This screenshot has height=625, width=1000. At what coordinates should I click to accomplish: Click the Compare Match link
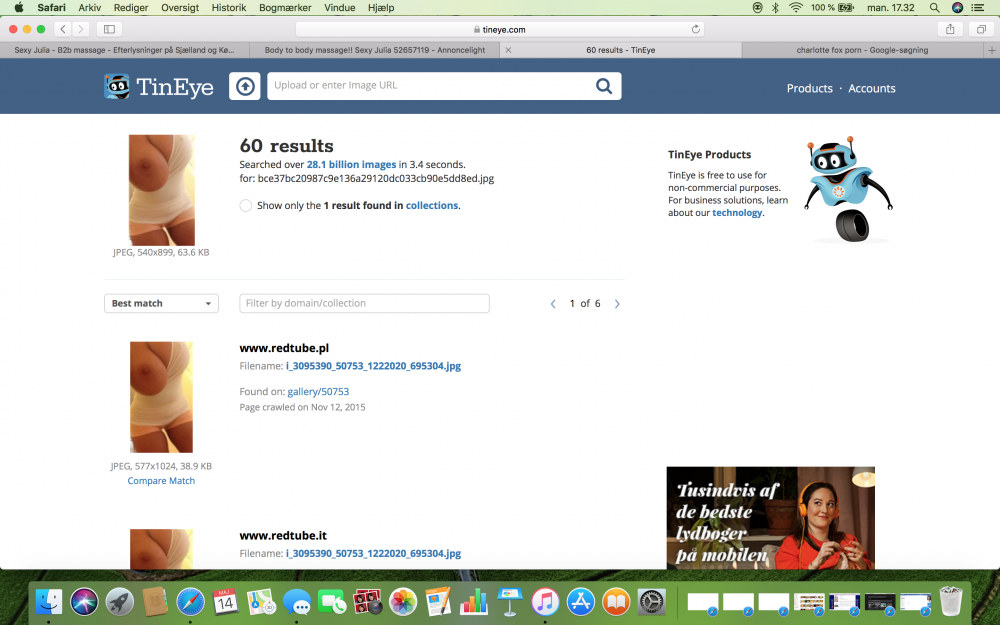[x=161, y=481]
